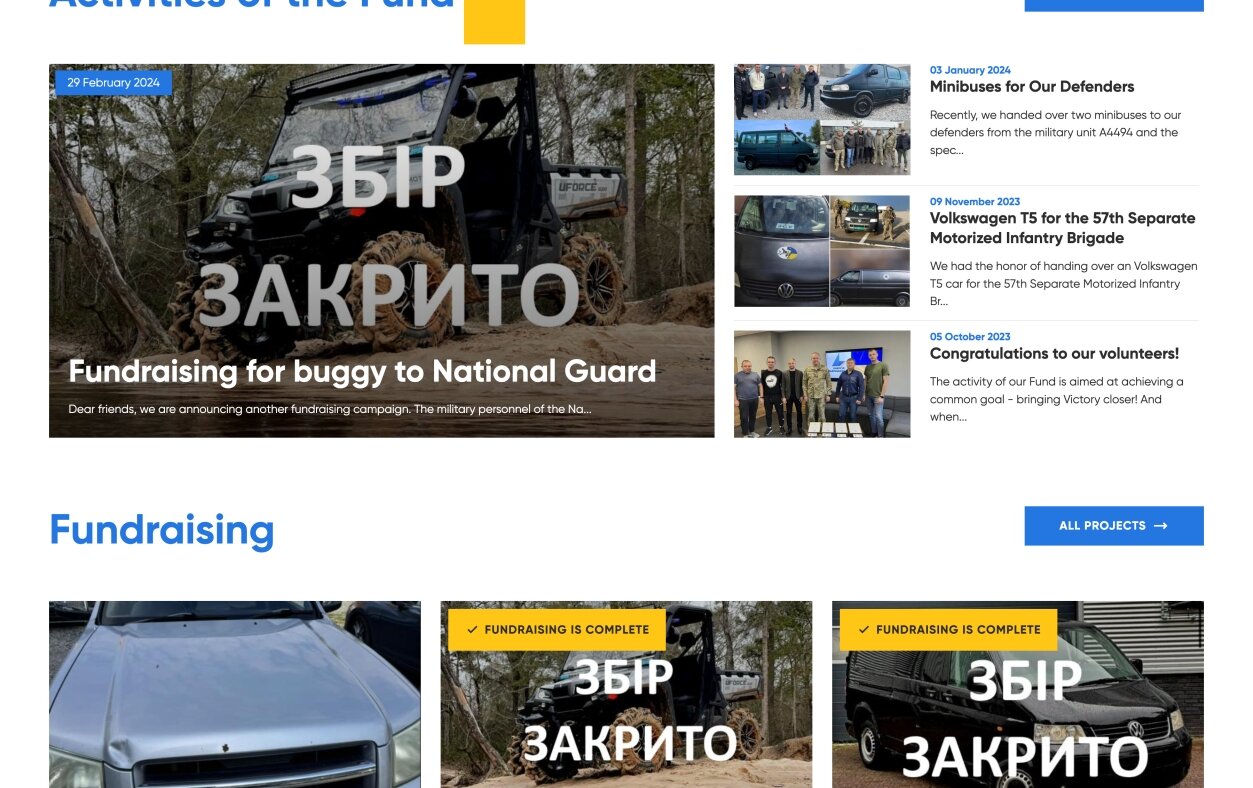Read 'Congratulations to our volunteers!' post

point(1054,354)
